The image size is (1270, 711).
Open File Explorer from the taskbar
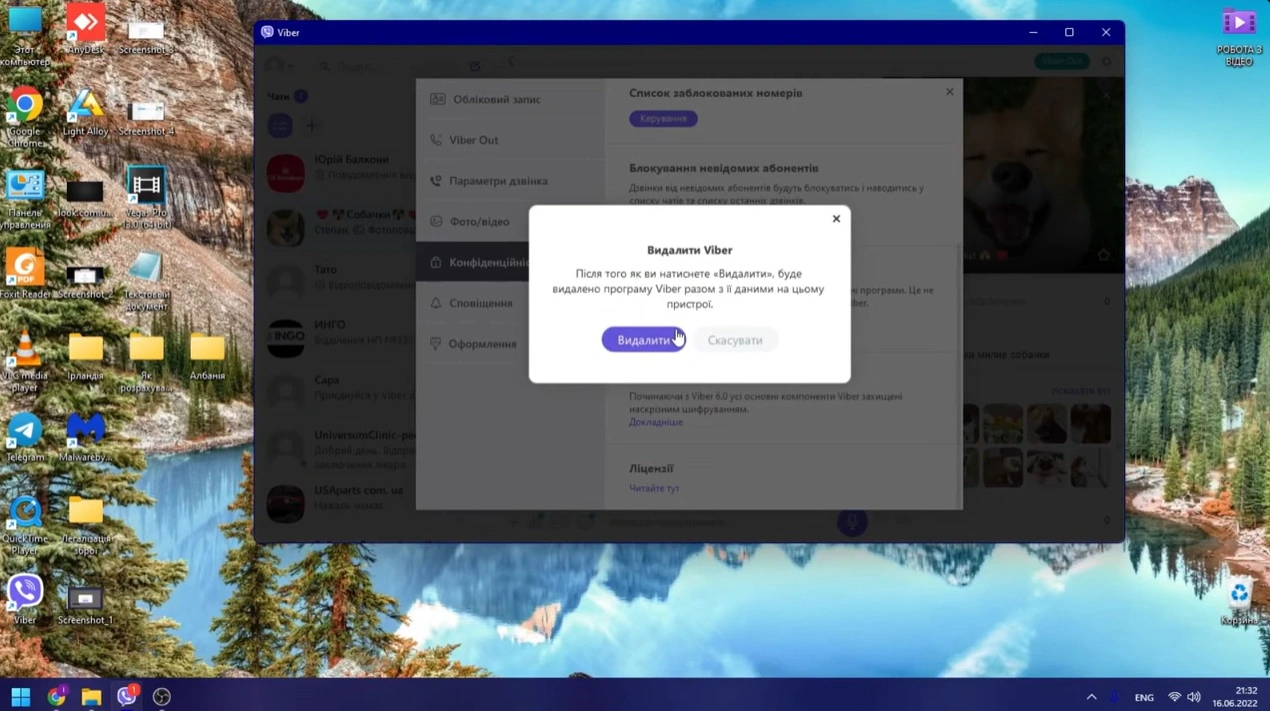click(x=91, y=697)
